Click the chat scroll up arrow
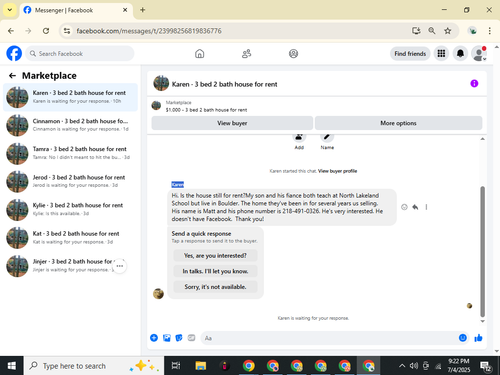This screenshot has width=500, height=375. (482, 139)
